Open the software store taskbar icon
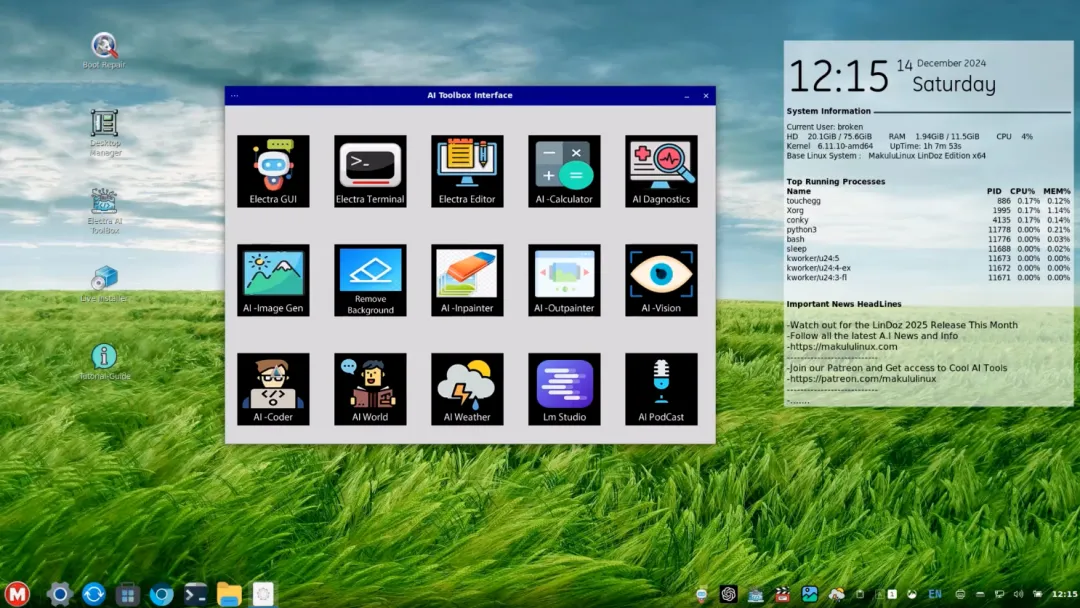The height and width of the screenshot is (608, 1080). tap(127, 594)
